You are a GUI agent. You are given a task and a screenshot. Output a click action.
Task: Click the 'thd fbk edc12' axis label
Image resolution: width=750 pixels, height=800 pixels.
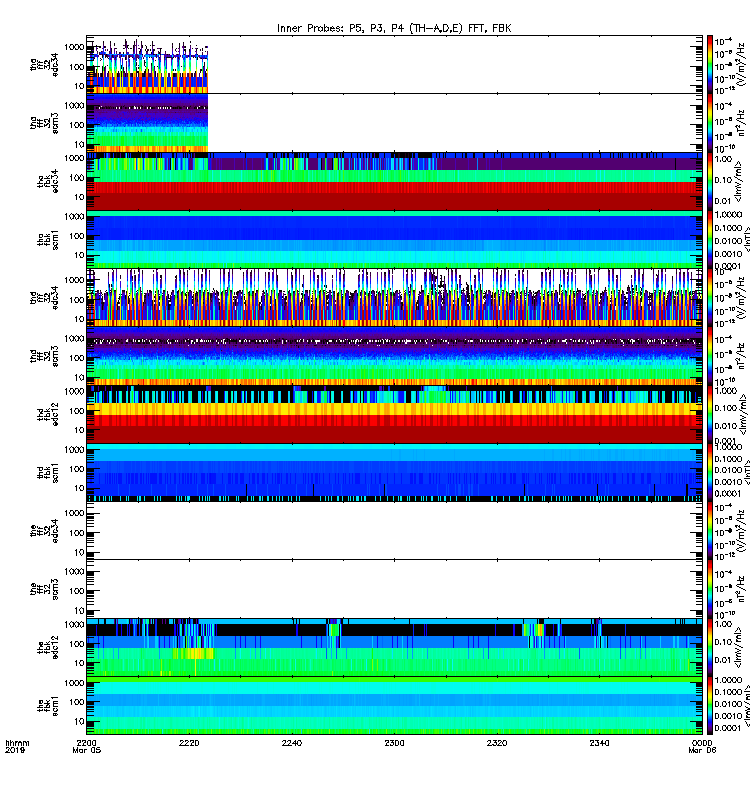pyautogui.click(x=48, y=414)
